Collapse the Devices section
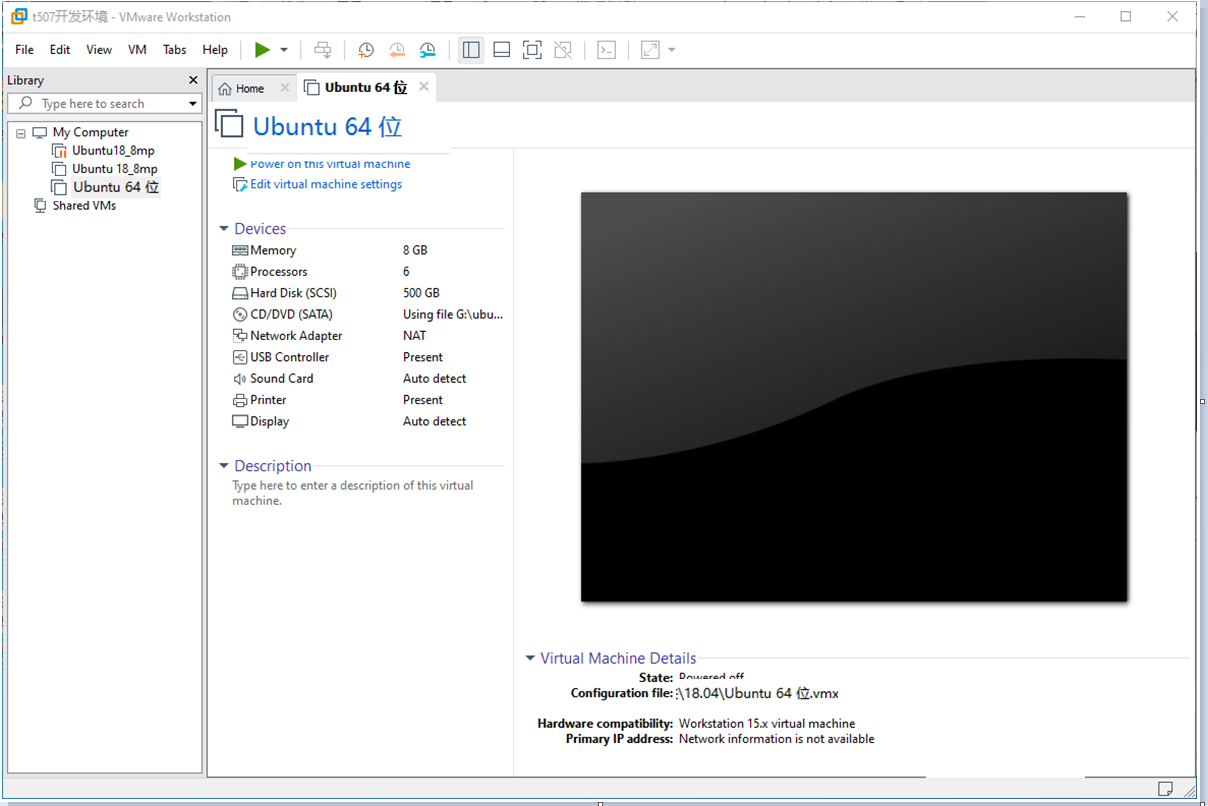The image size is (1208, 806). (224, 229)
